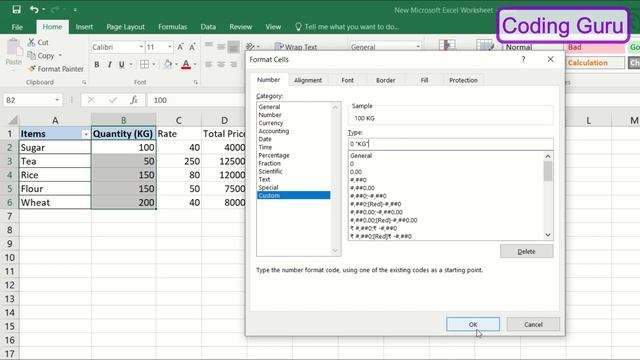Open the Borders dropdown arrow

pos(154,64)
